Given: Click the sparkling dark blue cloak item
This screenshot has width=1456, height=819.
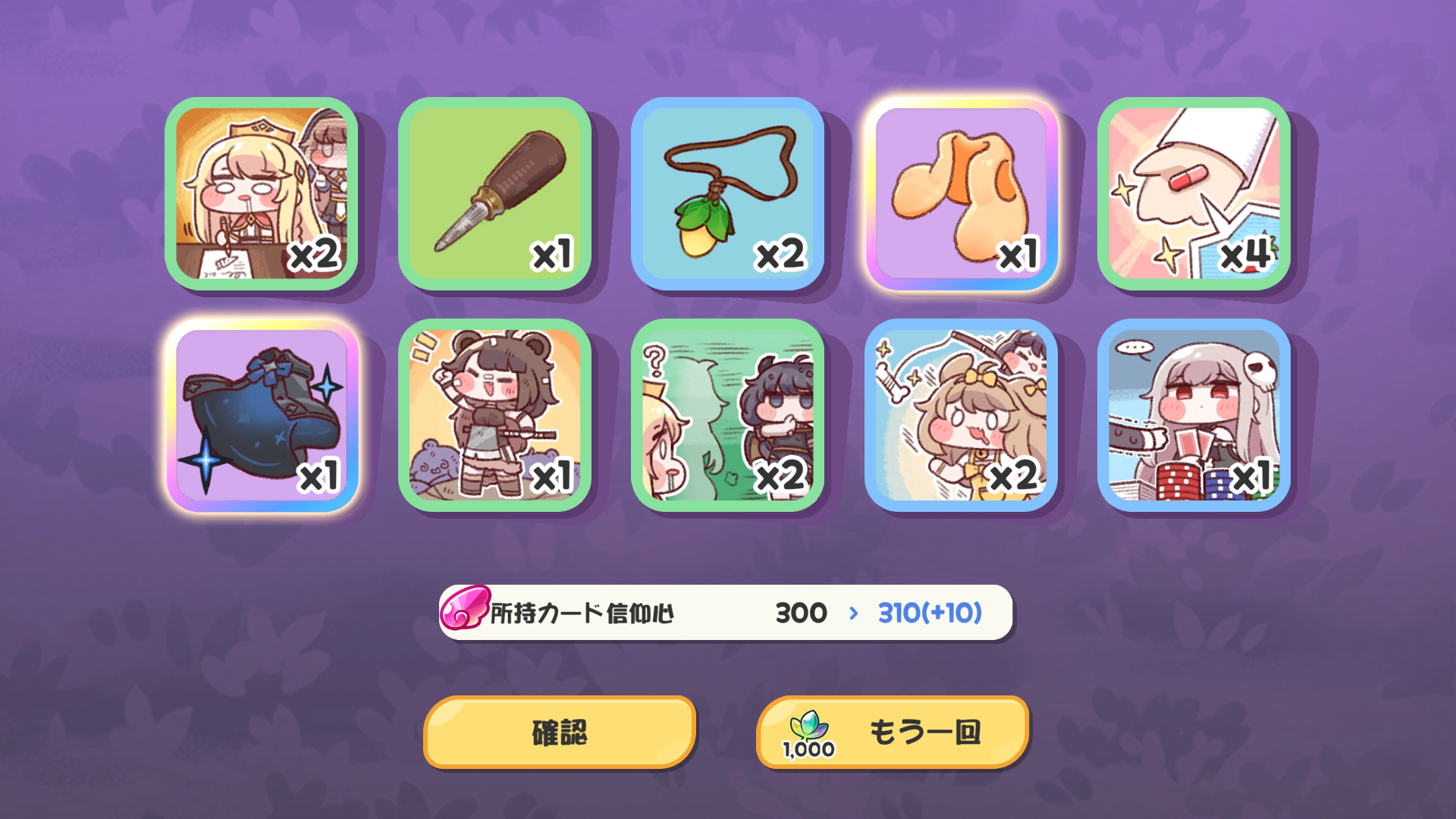Looking at the screenshot, I should pyautogui.click(x=262, y=415).
